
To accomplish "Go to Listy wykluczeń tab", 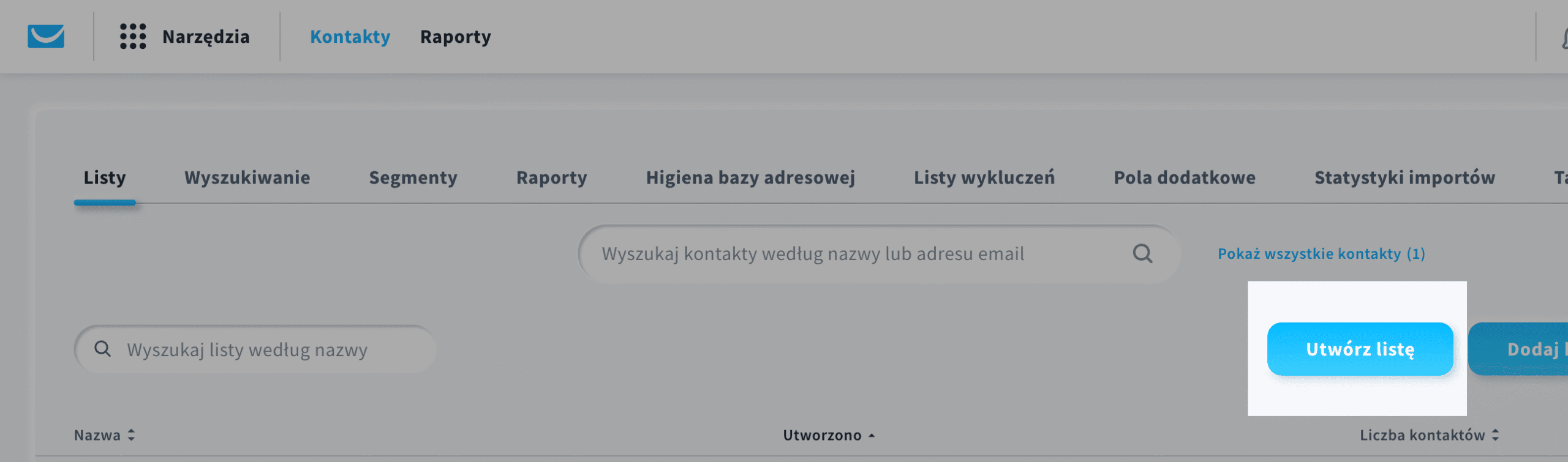I will coord(984,177).
